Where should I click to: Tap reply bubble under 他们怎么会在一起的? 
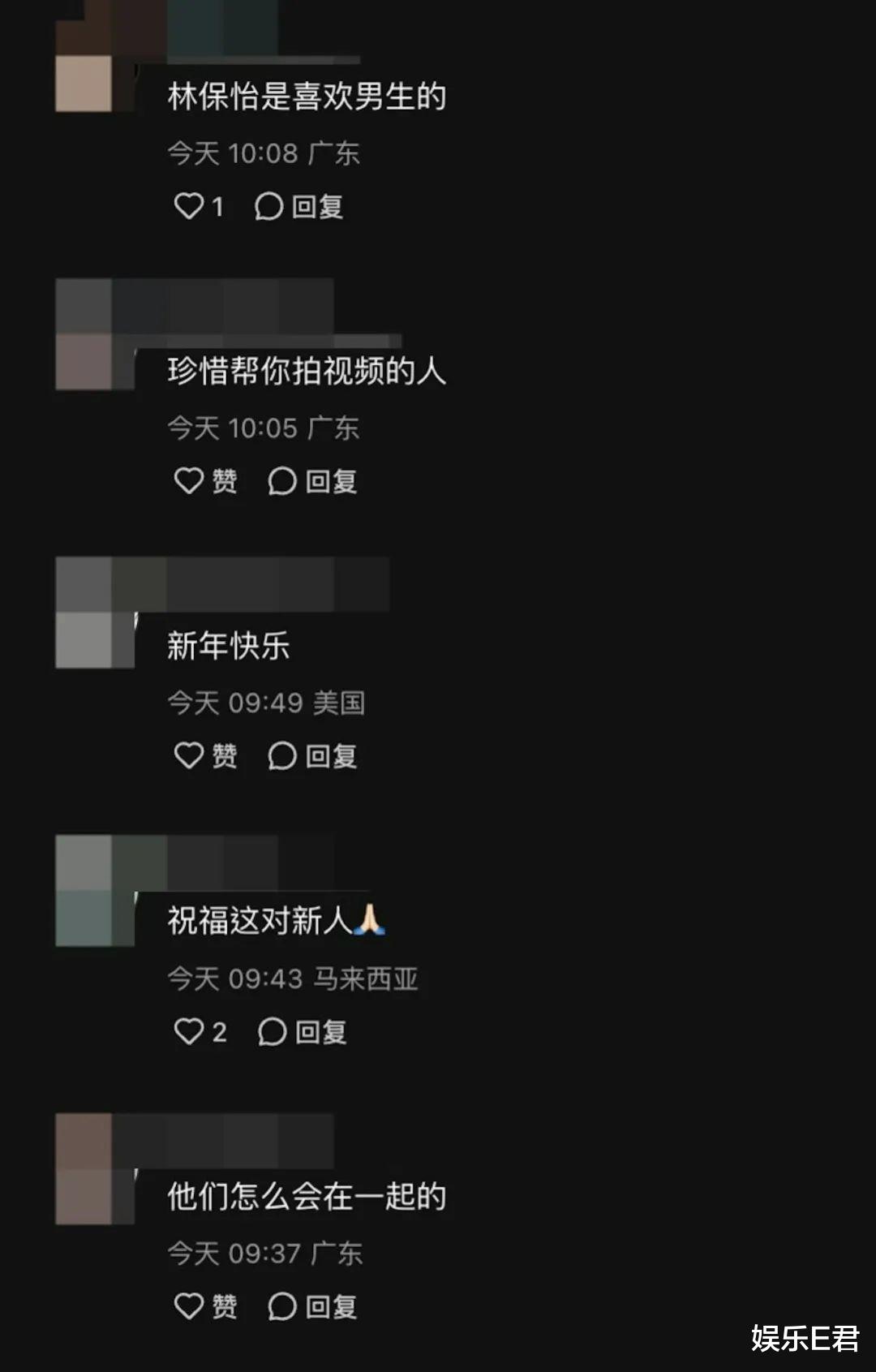[x=281, y=1306]
